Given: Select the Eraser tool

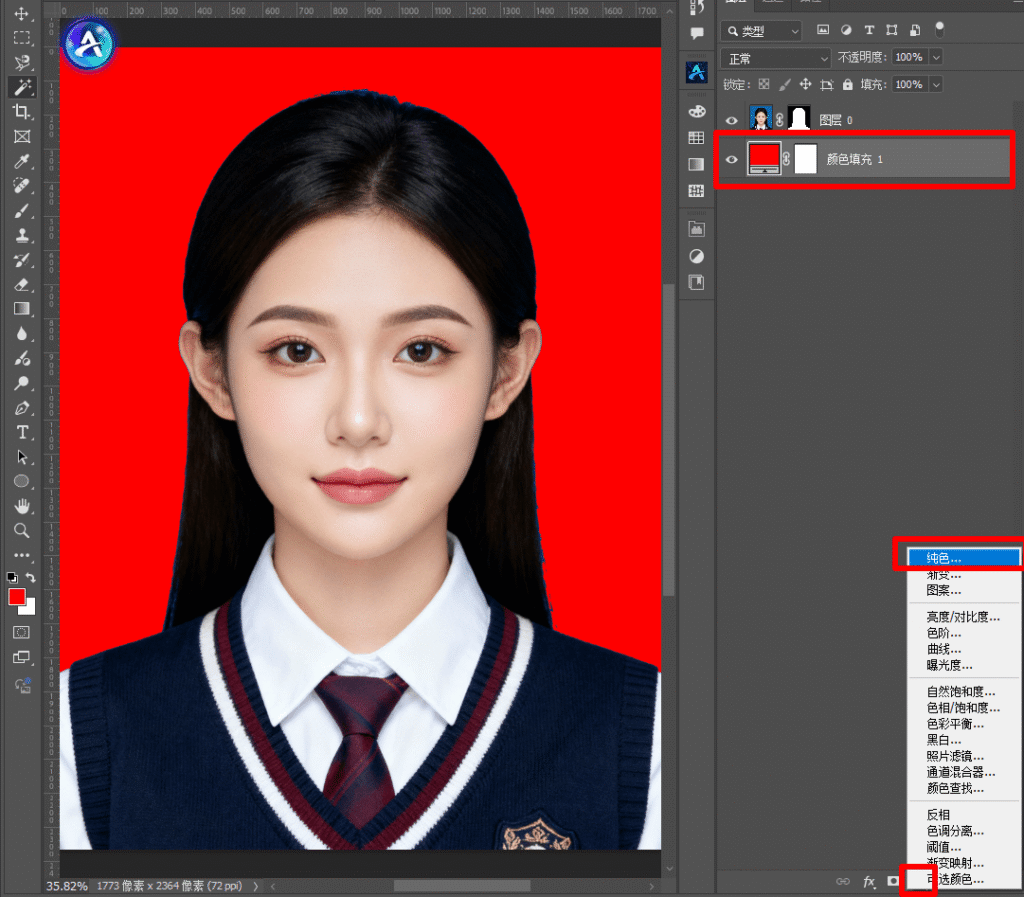Looking at the screenshot, I should pyautogui.click(x=21, y=284).
